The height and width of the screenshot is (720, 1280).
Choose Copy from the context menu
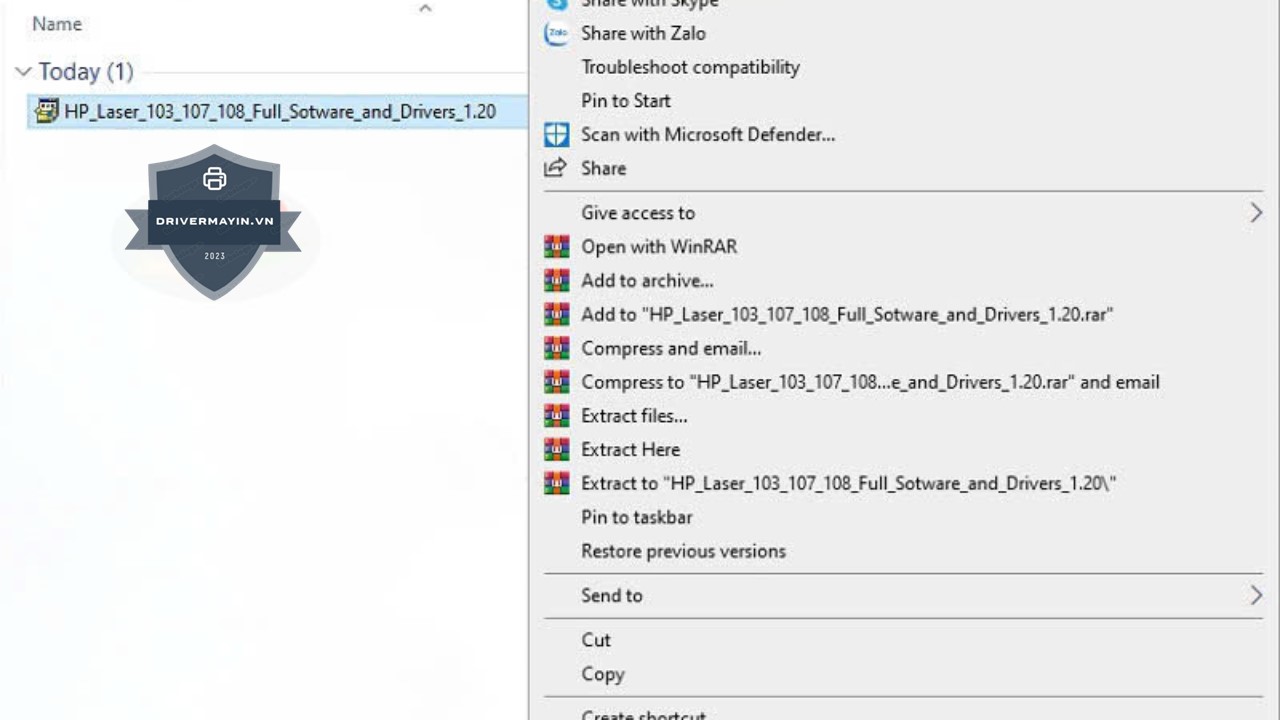602,674
